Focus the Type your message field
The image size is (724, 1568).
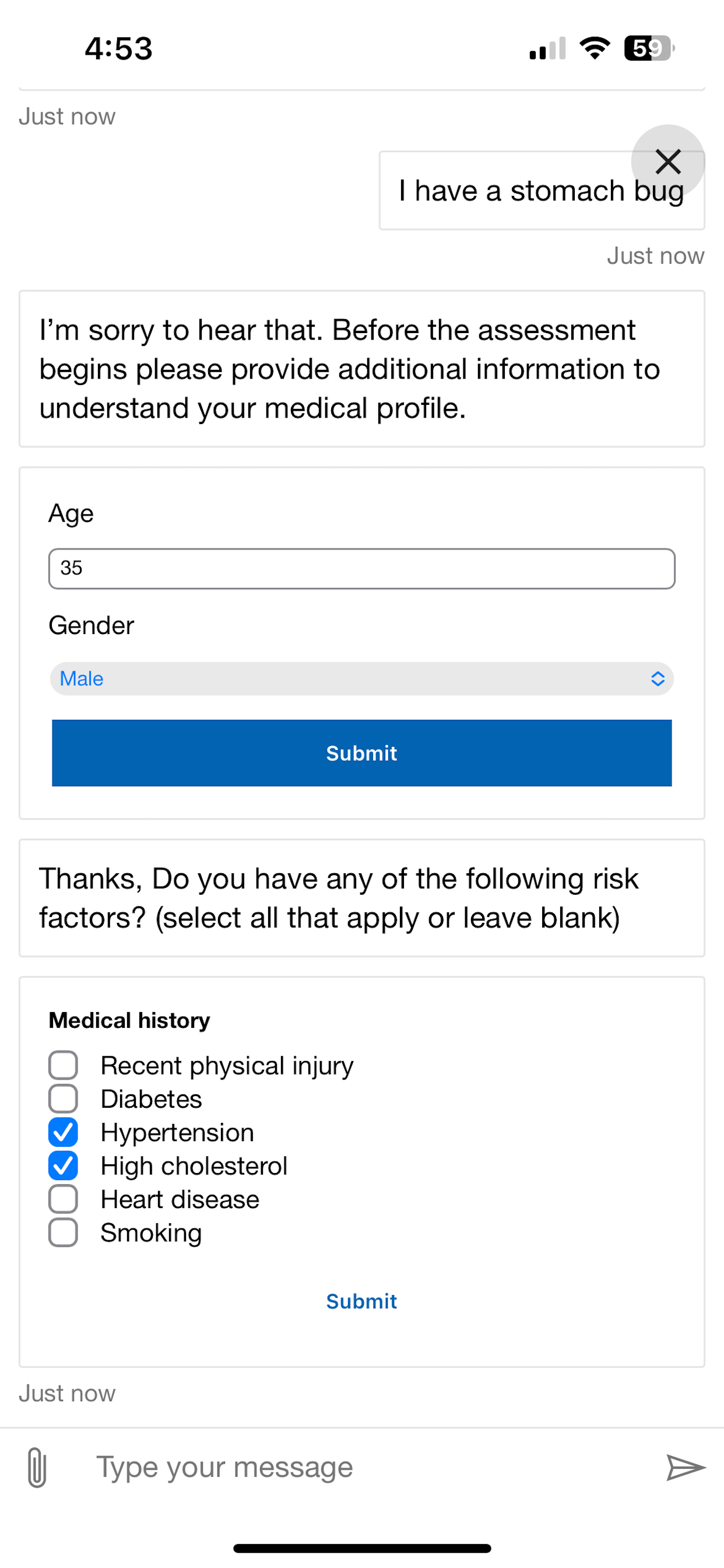365,1467
